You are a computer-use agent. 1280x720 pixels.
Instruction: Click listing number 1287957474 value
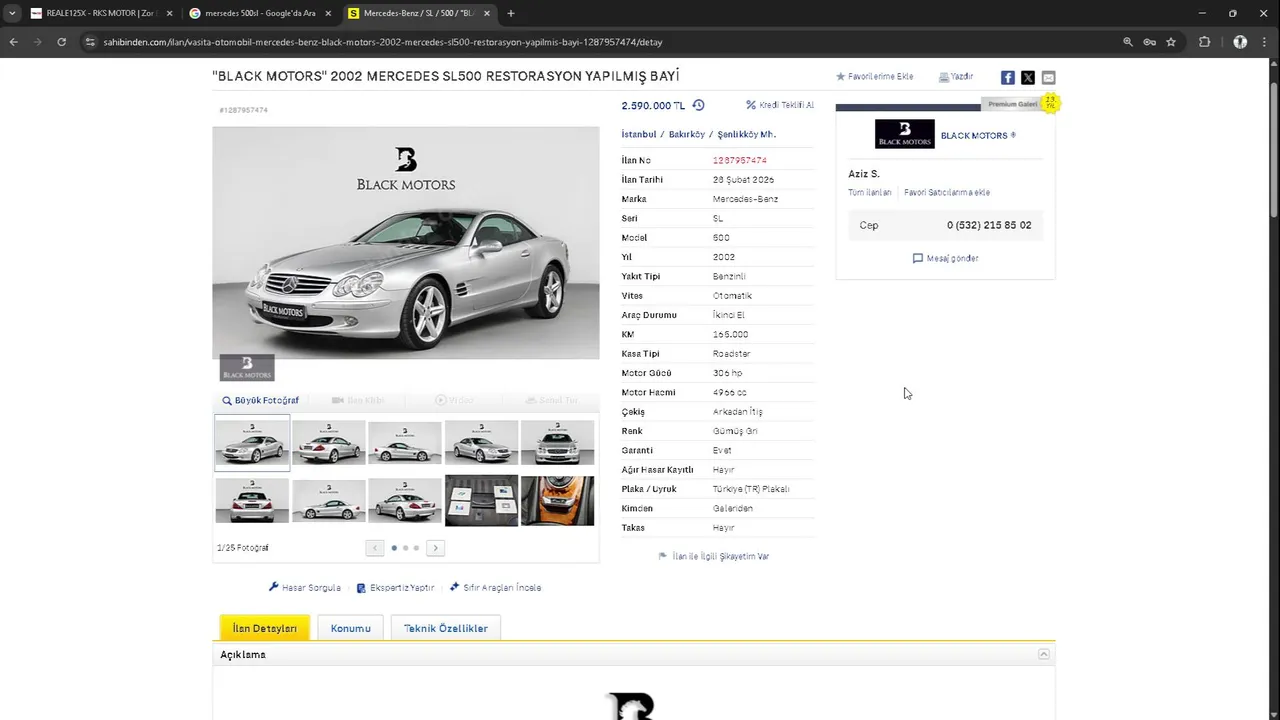(740, 160)
